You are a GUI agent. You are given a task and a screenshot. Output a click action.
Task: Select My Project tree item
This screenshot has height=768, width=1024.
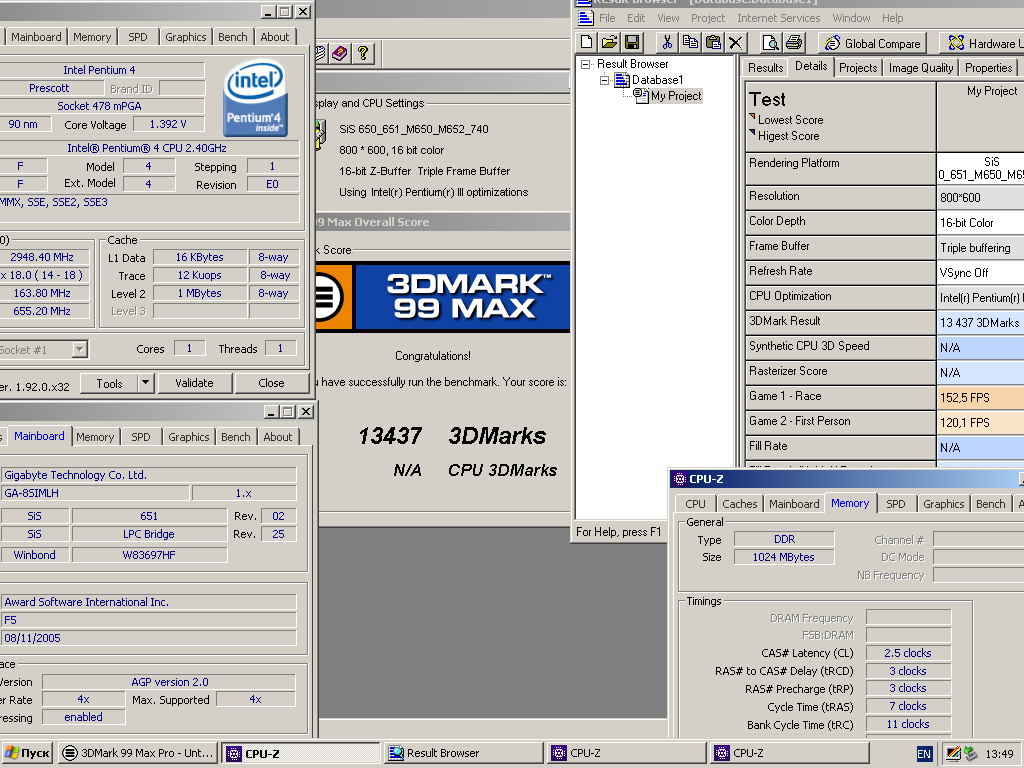pyautogui.click(x=676, y=96)
